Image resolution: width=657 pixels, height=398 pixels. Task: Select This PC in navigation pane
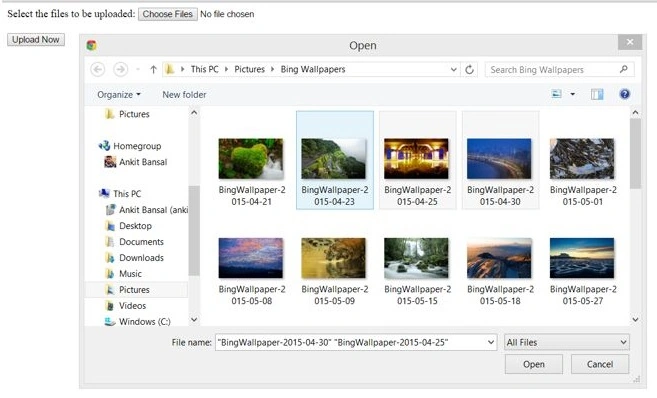pyautogui.click(x=120, y=194)
